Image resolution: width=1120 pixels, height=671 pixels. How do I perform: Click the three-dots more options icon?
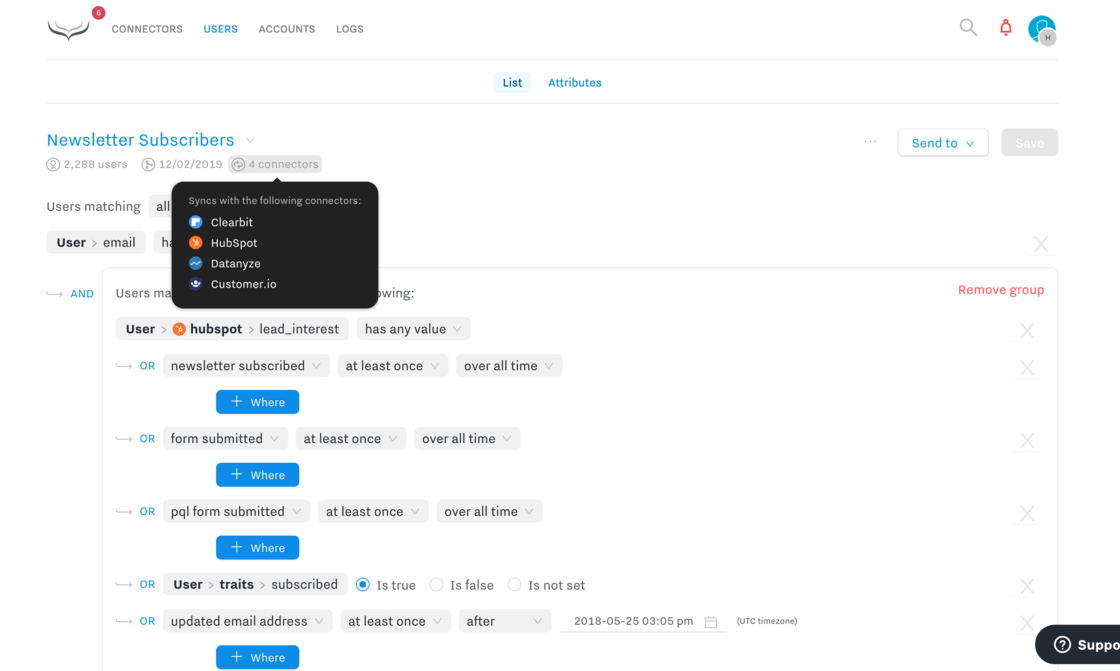(870, 142)
